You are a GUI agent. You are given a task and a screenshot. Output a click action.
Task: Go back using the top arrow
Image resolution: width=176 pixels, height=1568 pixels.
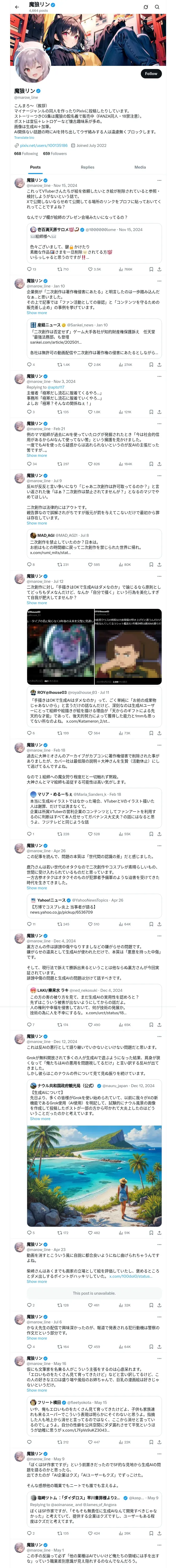click(x=17, y=7)
